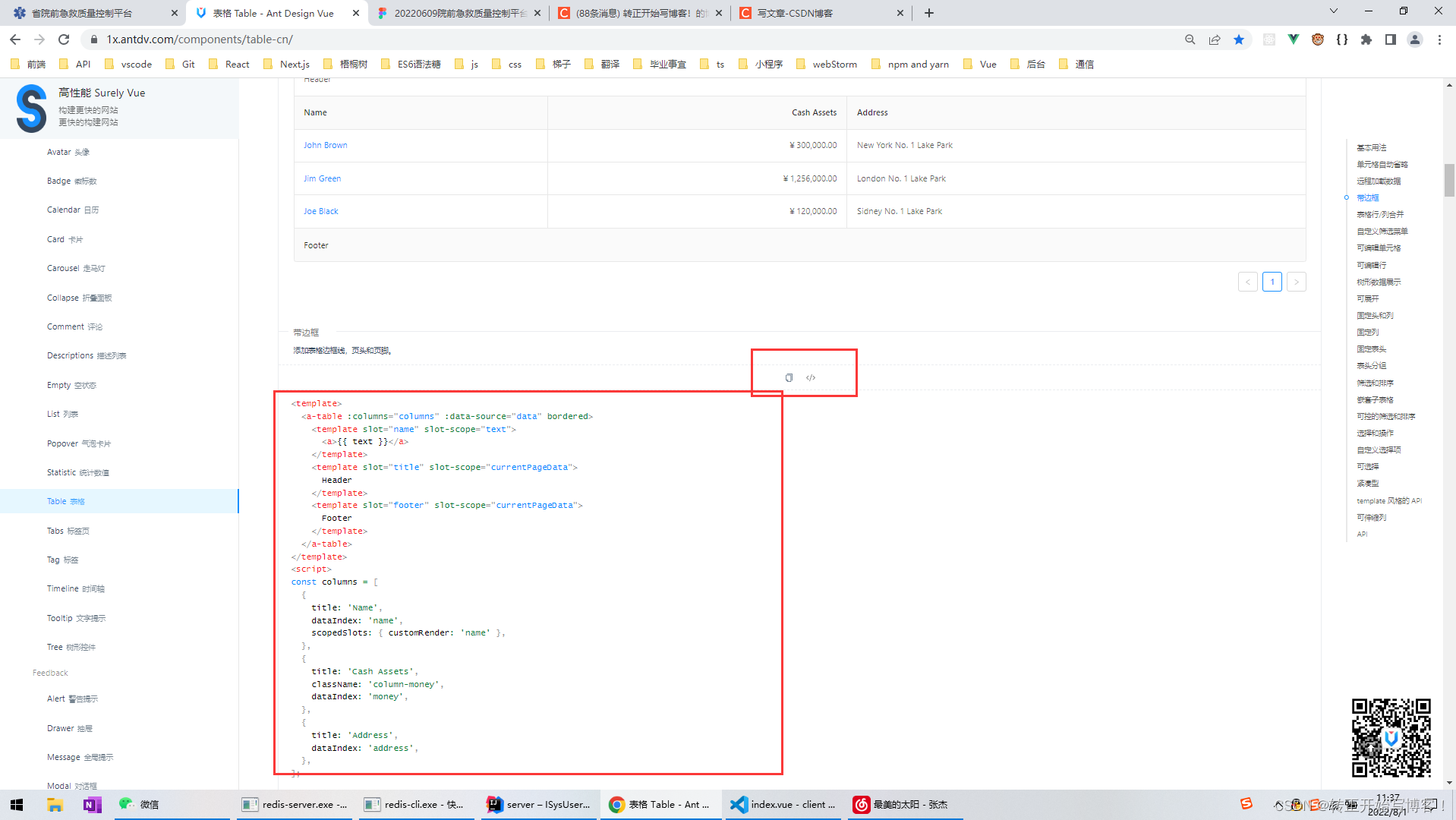Image resolution: width=1456 pixels, height=820 pixels.
Task: Open Chrome three-dot menu
Action: (x=1439, y=39)
